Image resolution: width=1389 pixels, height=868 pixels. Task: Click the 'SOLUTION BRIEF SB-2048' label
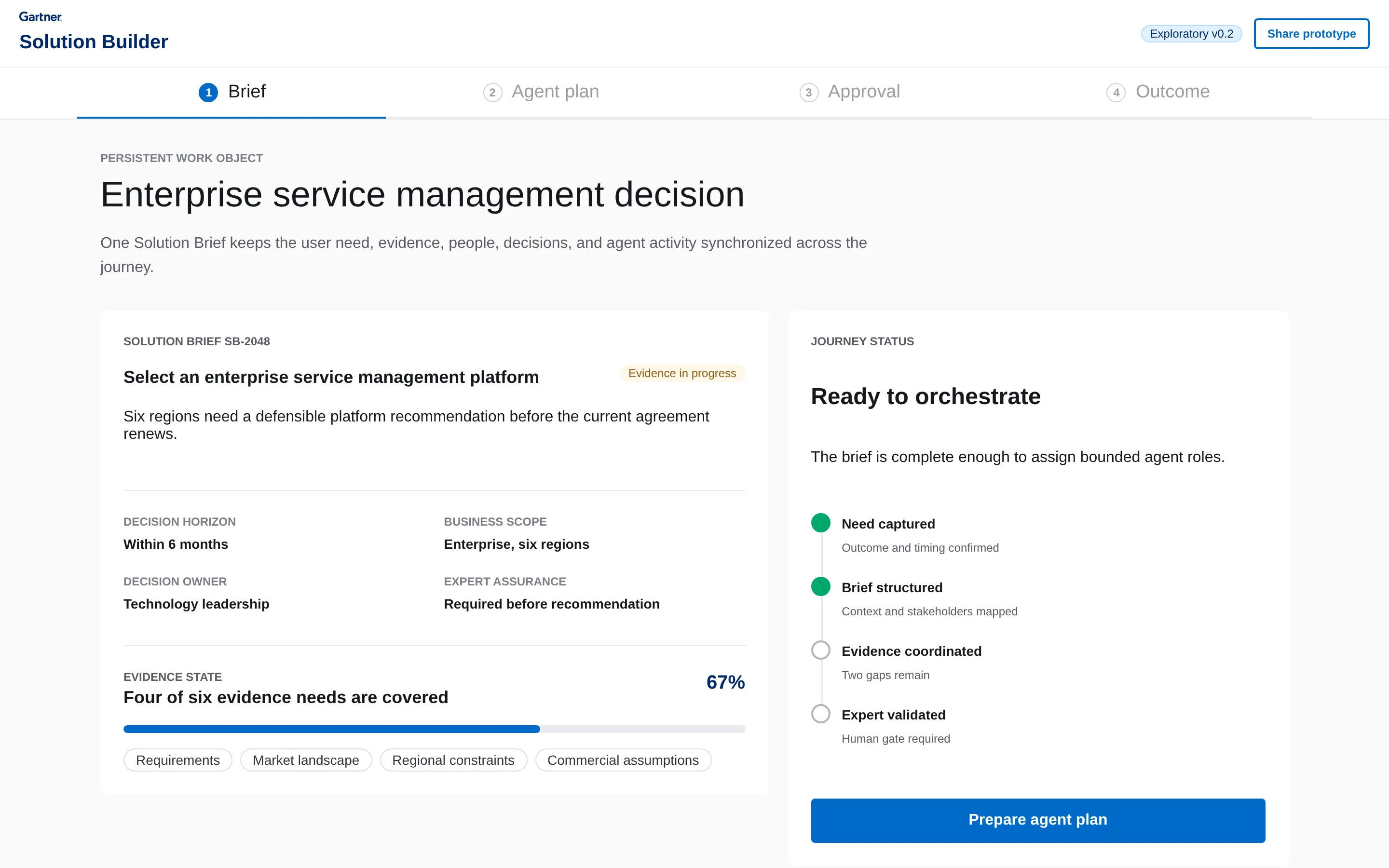coord(197,341)
